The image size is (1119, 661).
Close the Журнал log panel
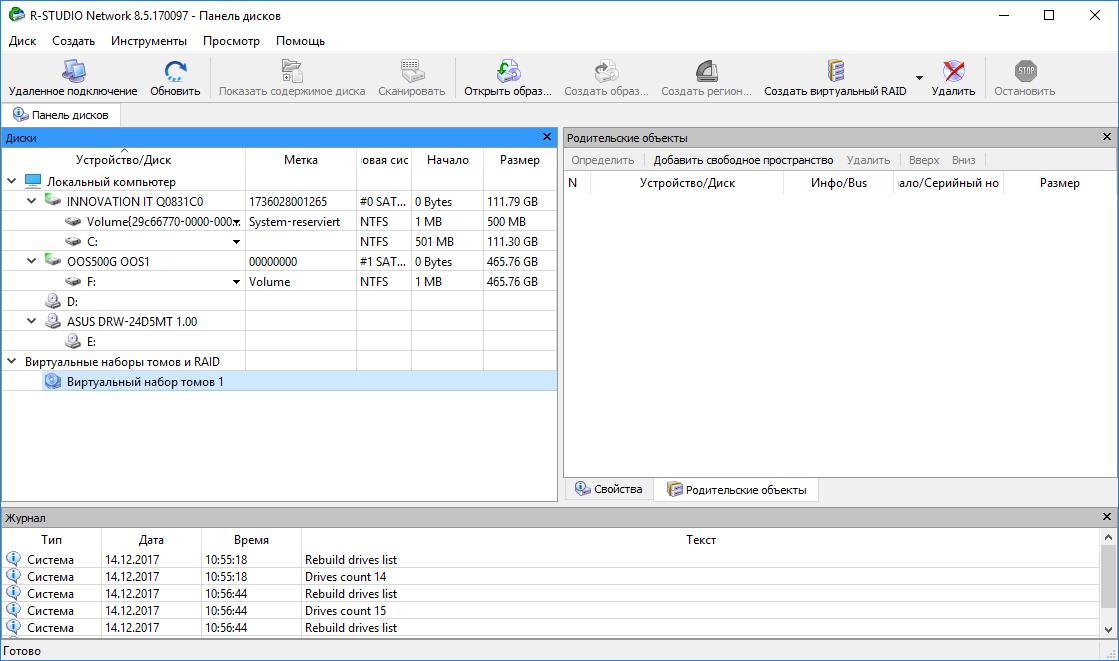(x=1106, y=517)
